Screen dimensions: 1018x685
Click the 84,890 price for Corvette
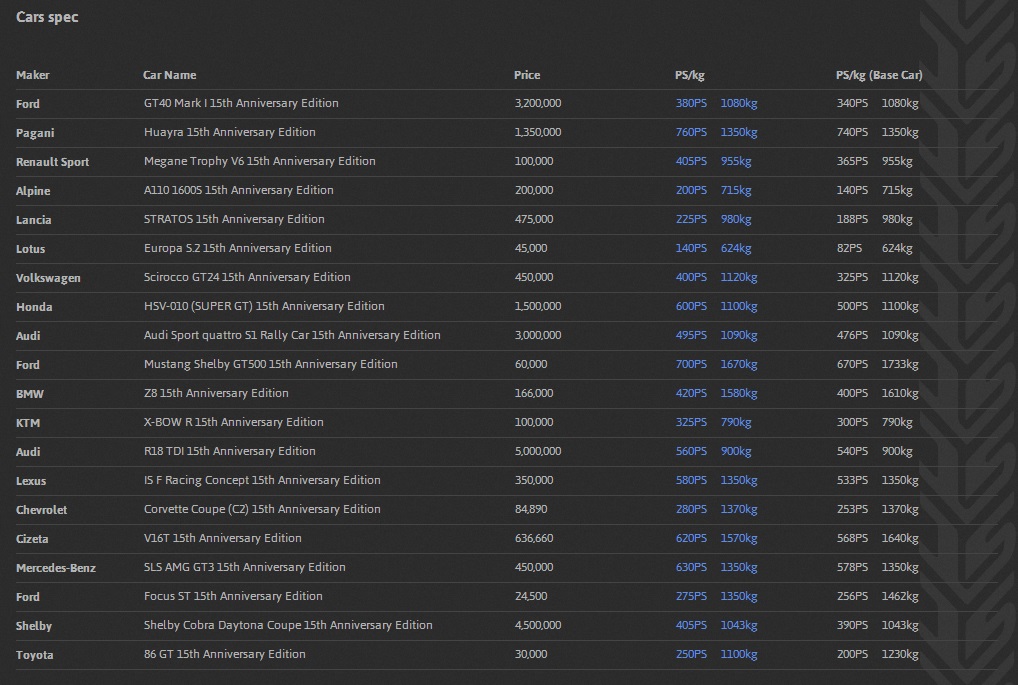pyautogui.click(x=531, y=509)
